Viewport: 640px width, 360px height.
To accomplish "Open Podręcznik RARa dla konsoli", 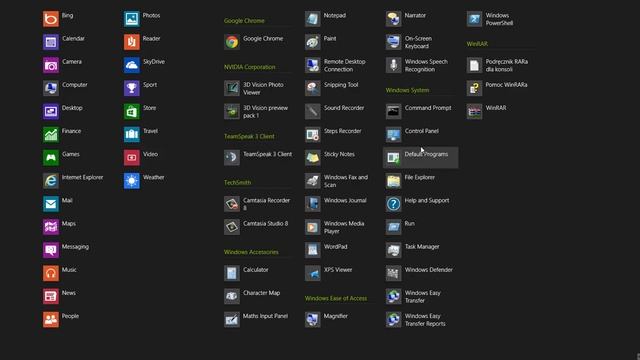I will [474, 65].
